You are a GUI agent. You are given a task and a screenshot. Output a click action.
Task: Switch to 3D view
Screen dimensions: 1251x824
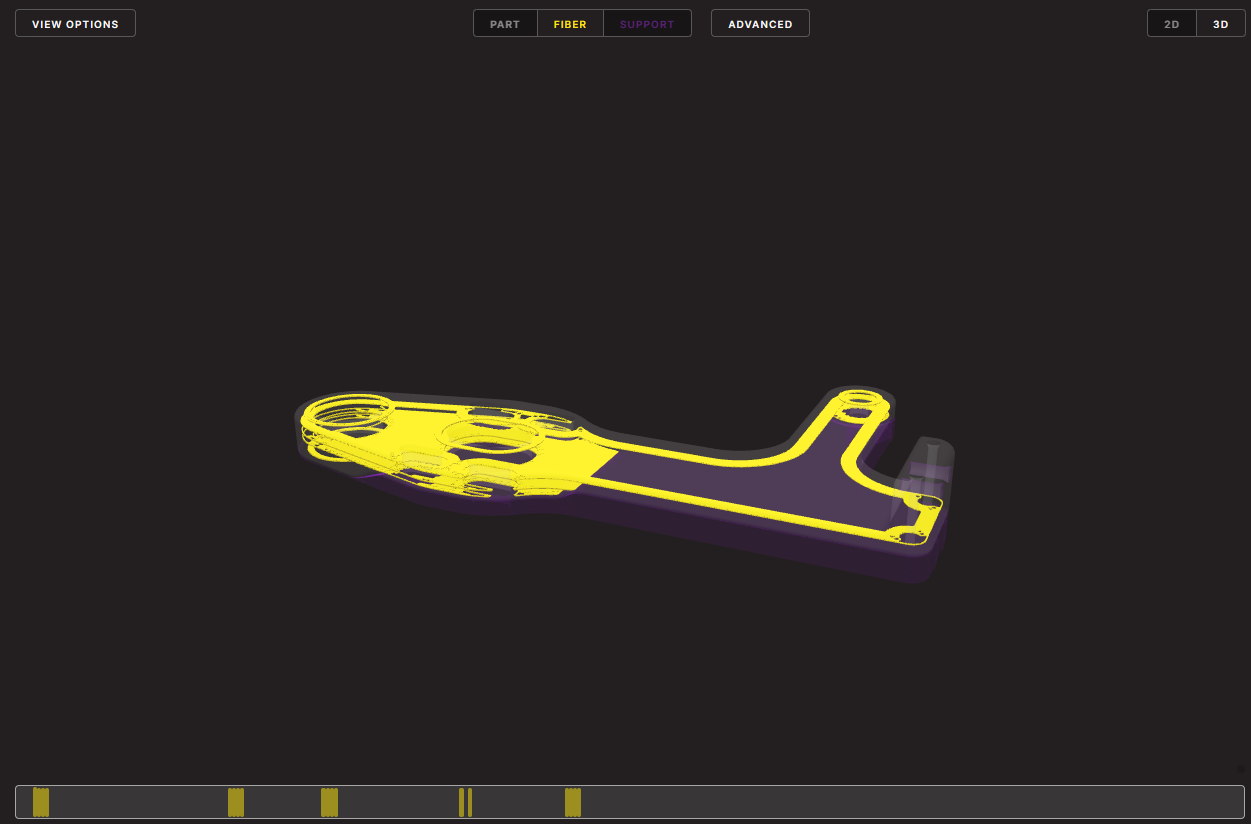coord(1221,24)
